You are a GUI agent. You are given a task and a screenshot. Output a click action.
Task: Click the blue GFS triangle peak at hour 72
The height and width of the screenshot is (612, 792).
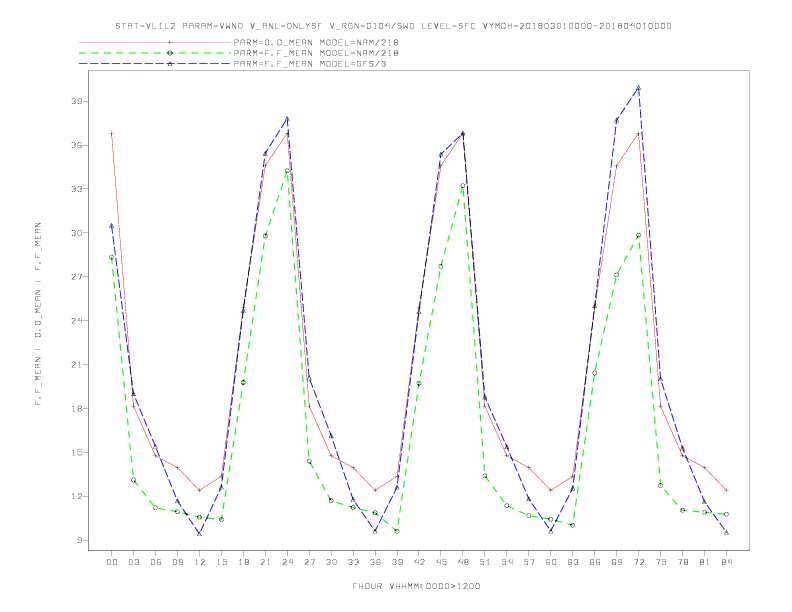[x=639, y=88]
